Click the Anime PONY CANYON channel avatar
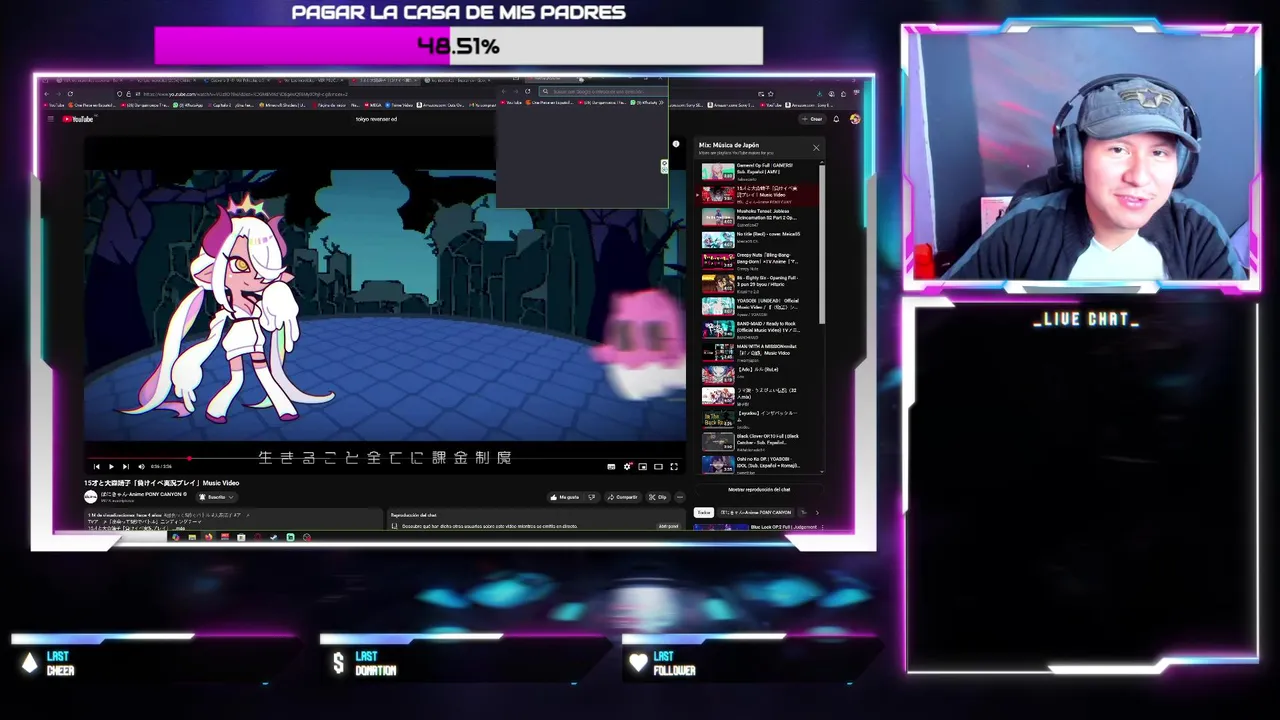The width and height of the screenshot is (1280, 720). click(91, 497)
